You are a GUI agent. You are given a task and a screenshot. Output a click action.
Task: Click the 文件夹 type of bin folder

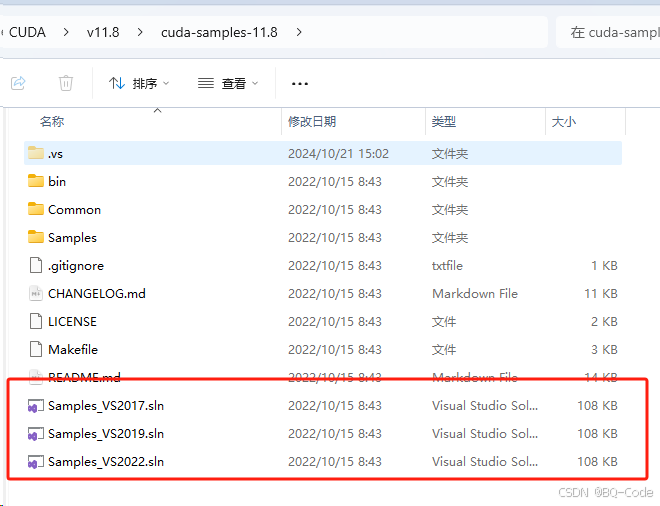(x=450, y=181)
